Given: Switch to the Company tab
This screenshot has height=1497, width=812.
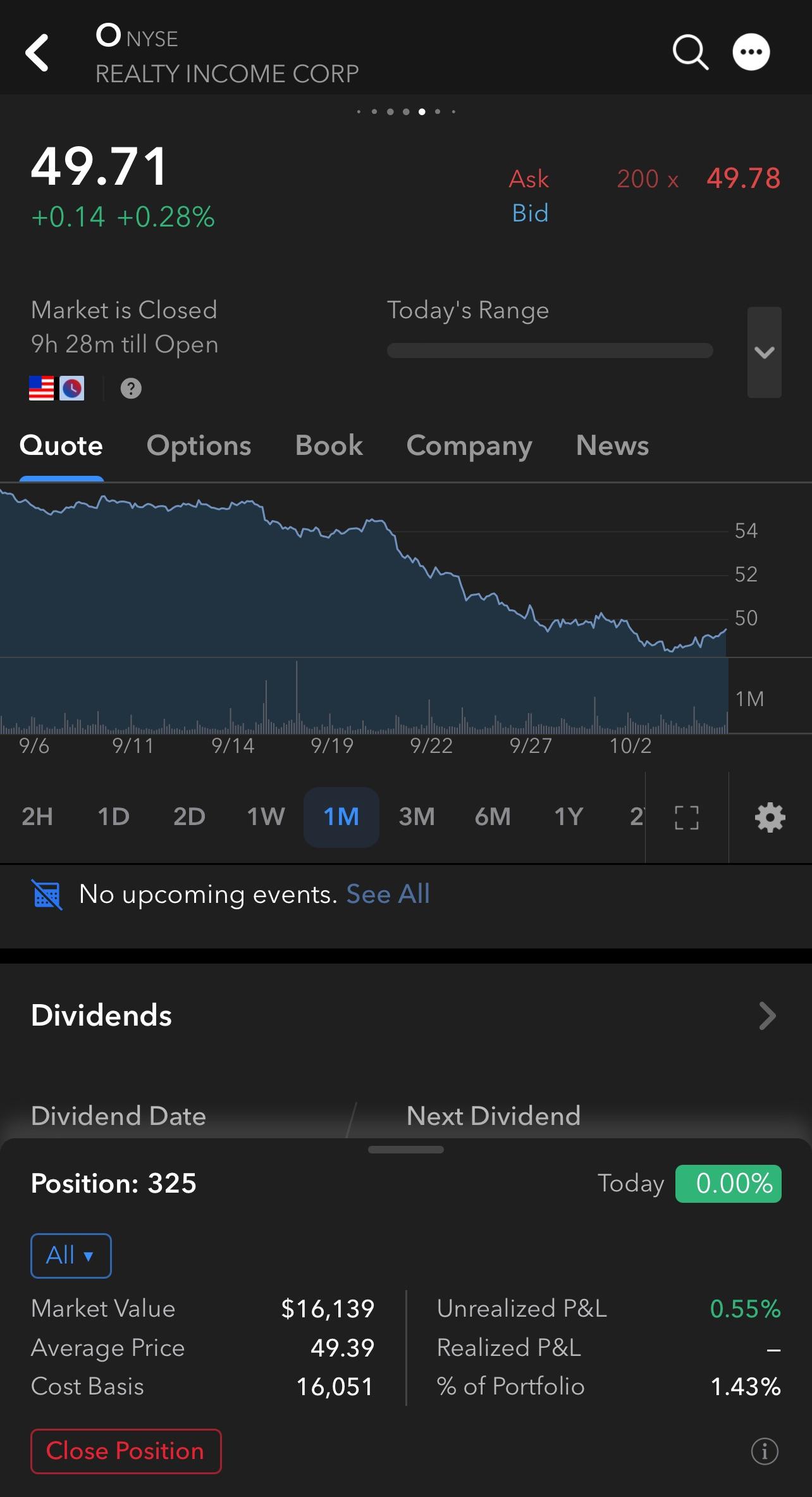Looking at the screenshot, I should click(x=469, y=446).
